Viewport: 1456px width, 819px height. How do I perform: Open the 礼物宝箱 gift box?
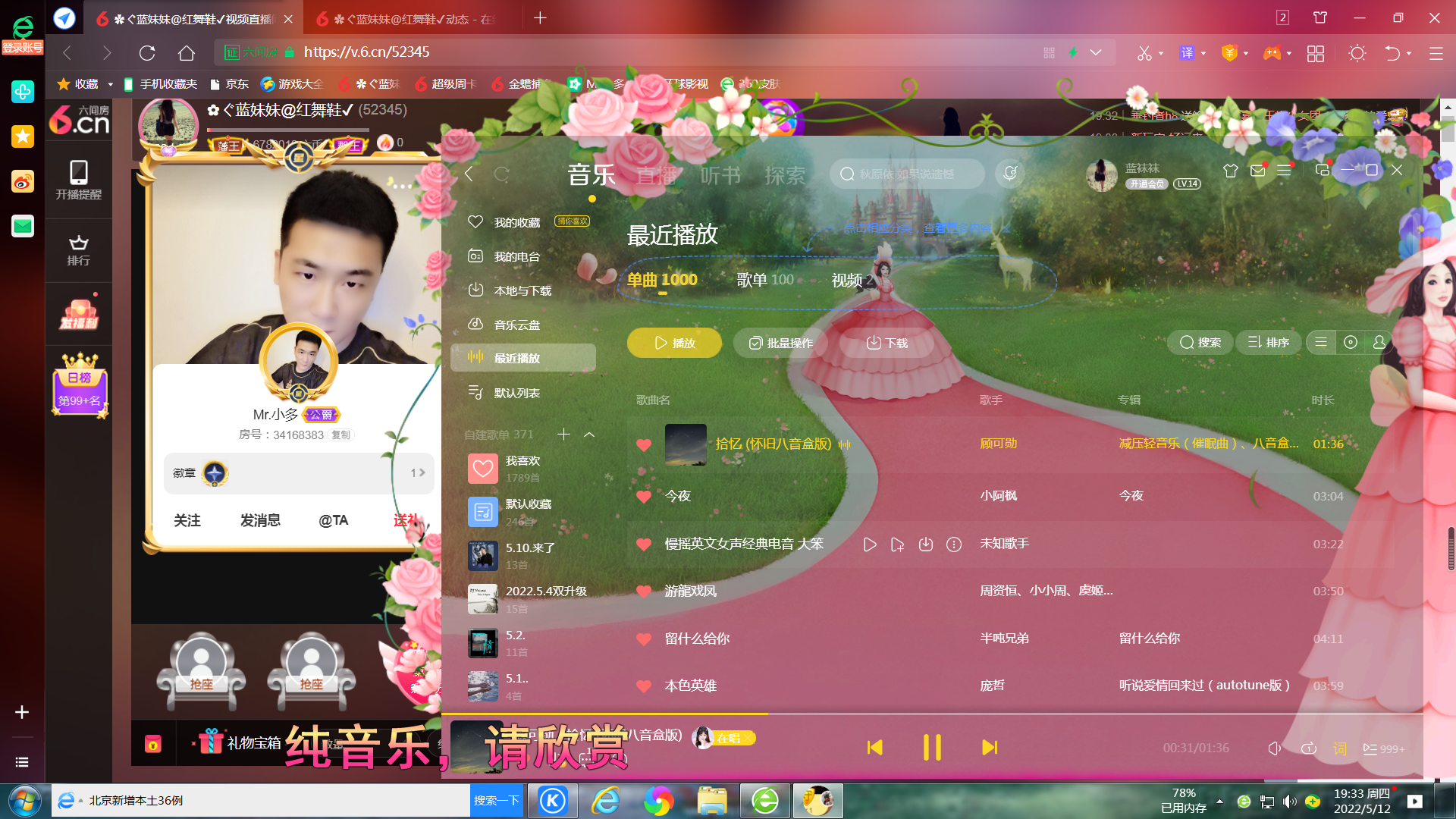[x=240, y=742]
